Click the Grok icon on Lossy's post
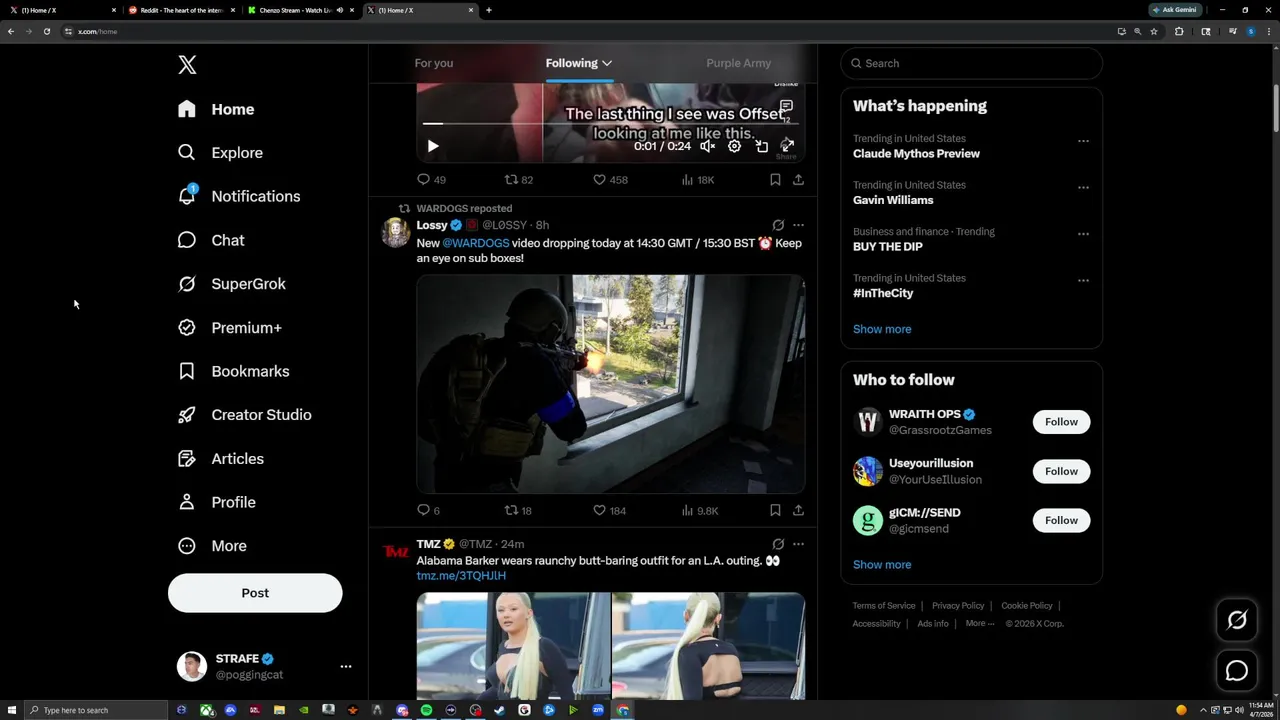The height and width of the screenshot is (720, 1280). coord(778,225)
